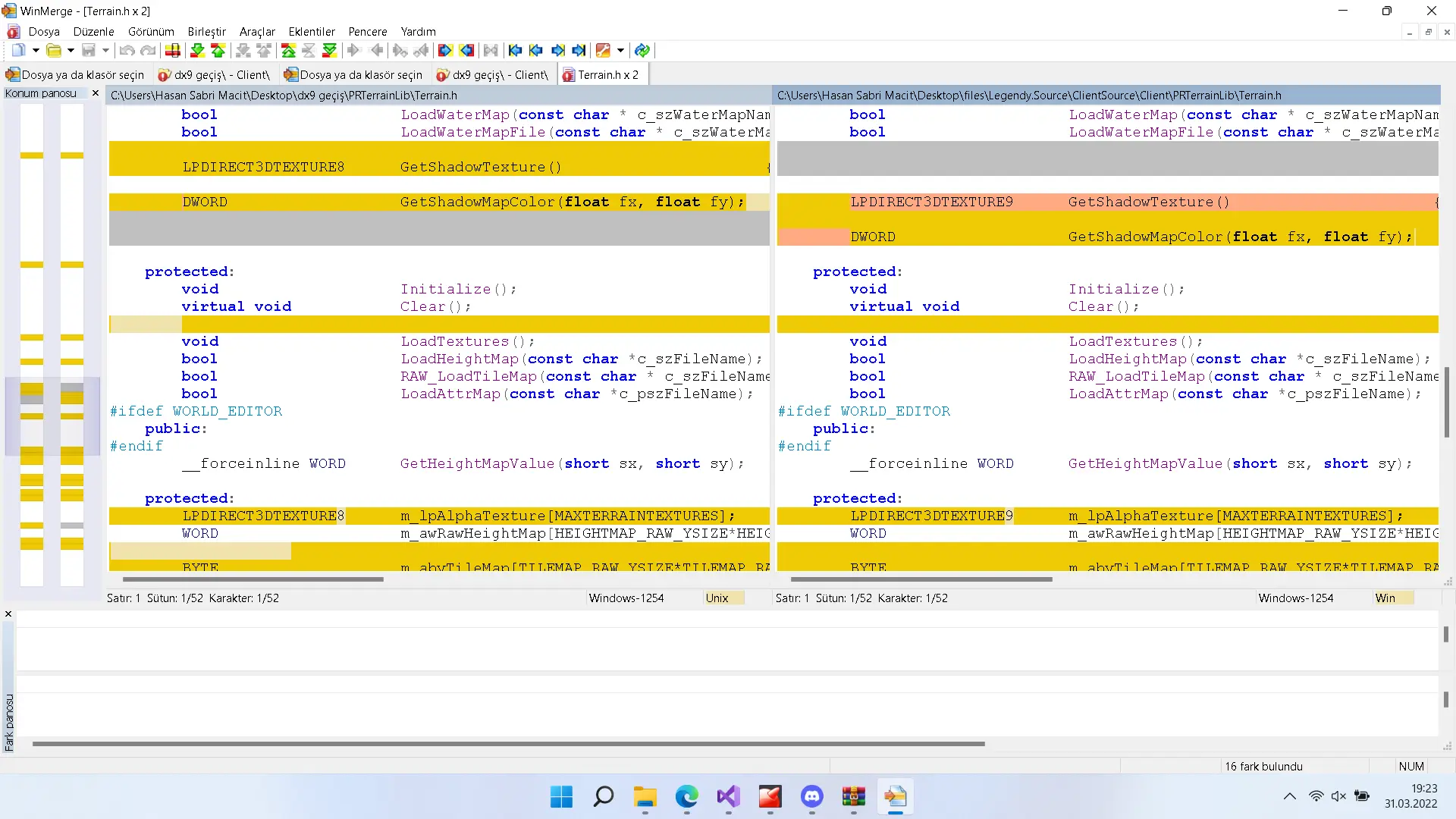Image resolution: width=1456 pixels, height=819 pixels.
Task: Click the left pane horizontal scrollbar
Action: [x=253, y=579]
